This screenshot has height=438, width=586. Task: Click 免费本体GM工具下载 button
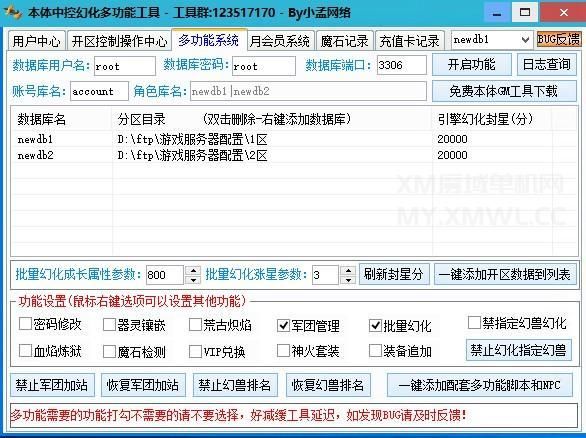[504, 91]
